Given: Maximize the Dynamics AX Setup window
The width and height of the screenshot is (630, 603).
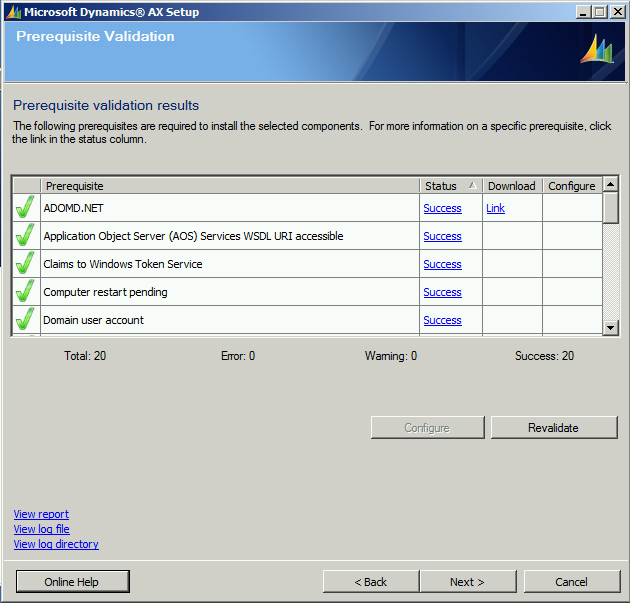Looking at the screenshot, I should click(599, 12).
